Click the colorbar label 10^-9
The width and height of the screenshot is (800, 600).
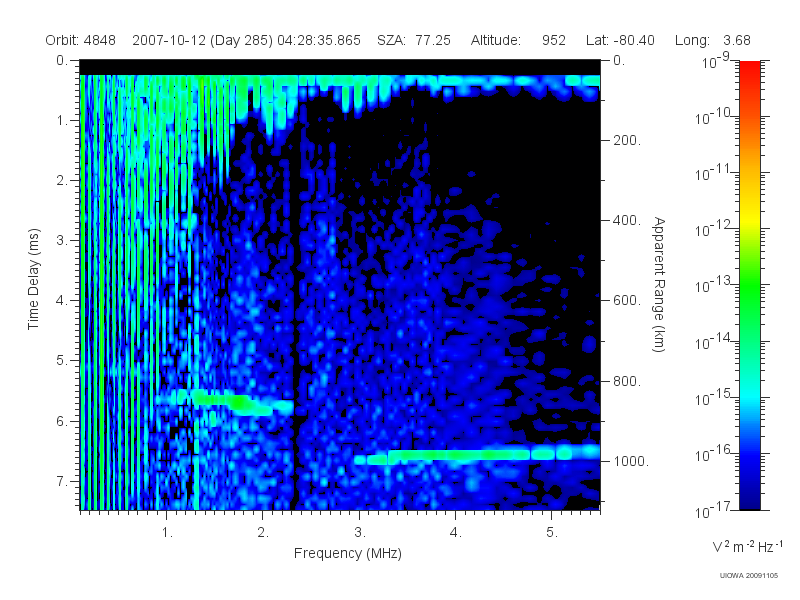[715, 61]
